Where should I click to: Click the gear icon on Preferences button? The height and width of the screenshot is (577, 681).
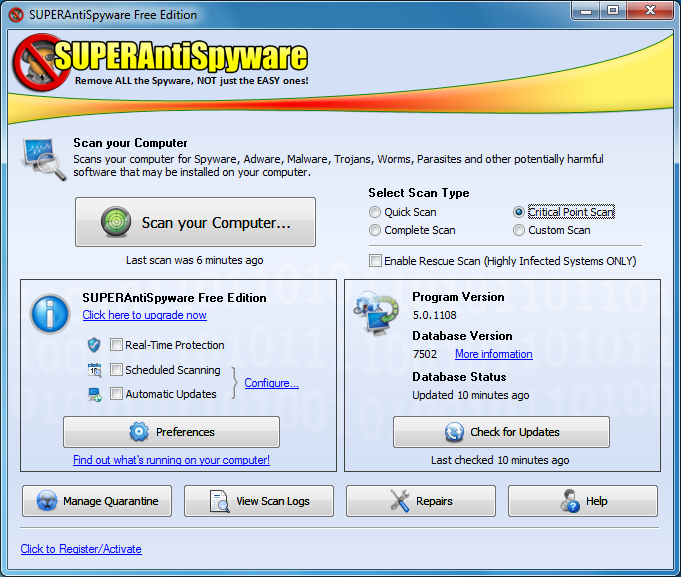click(139, 432)
